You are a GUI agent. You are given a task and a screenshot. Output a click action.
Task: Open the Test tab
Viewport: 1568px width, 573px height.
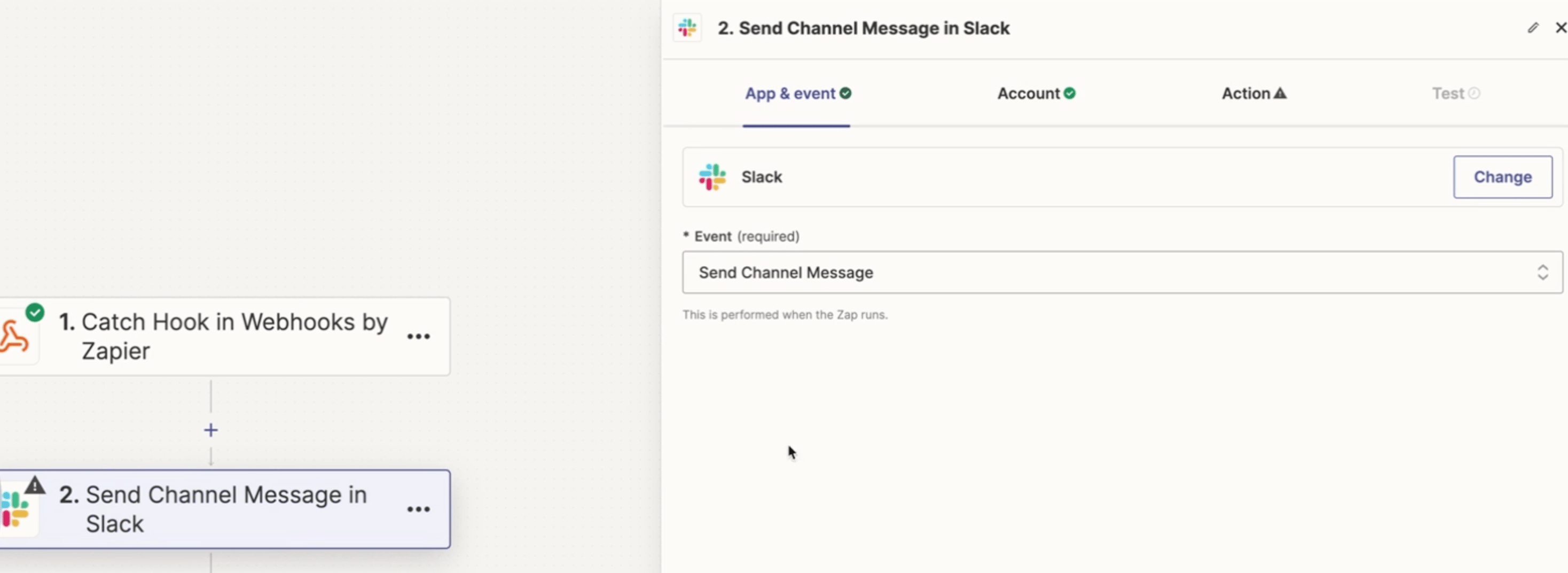pyautogui.click(x=1455, y=94)
